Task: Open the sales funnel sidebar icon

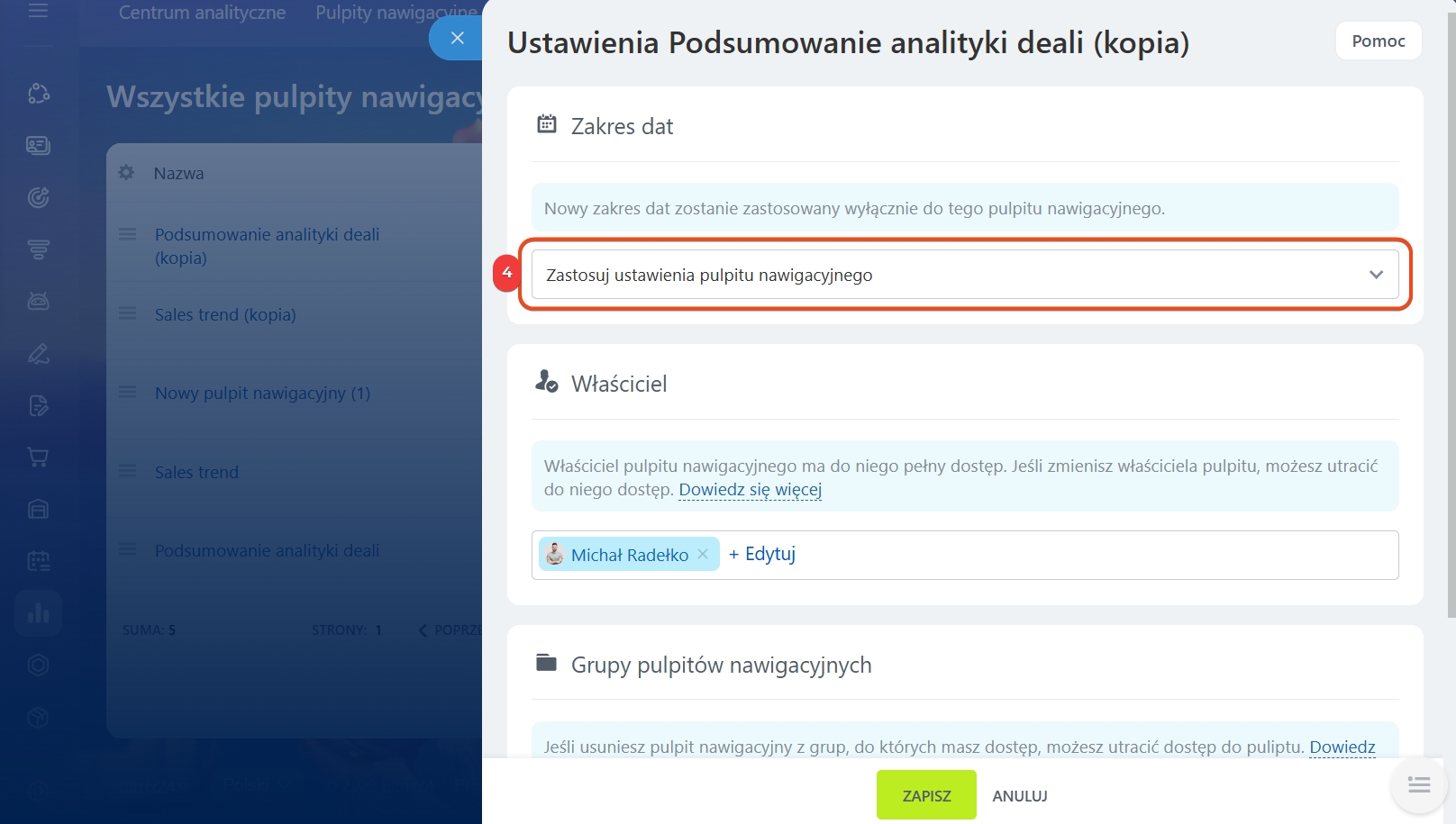Action: point(38,249)
